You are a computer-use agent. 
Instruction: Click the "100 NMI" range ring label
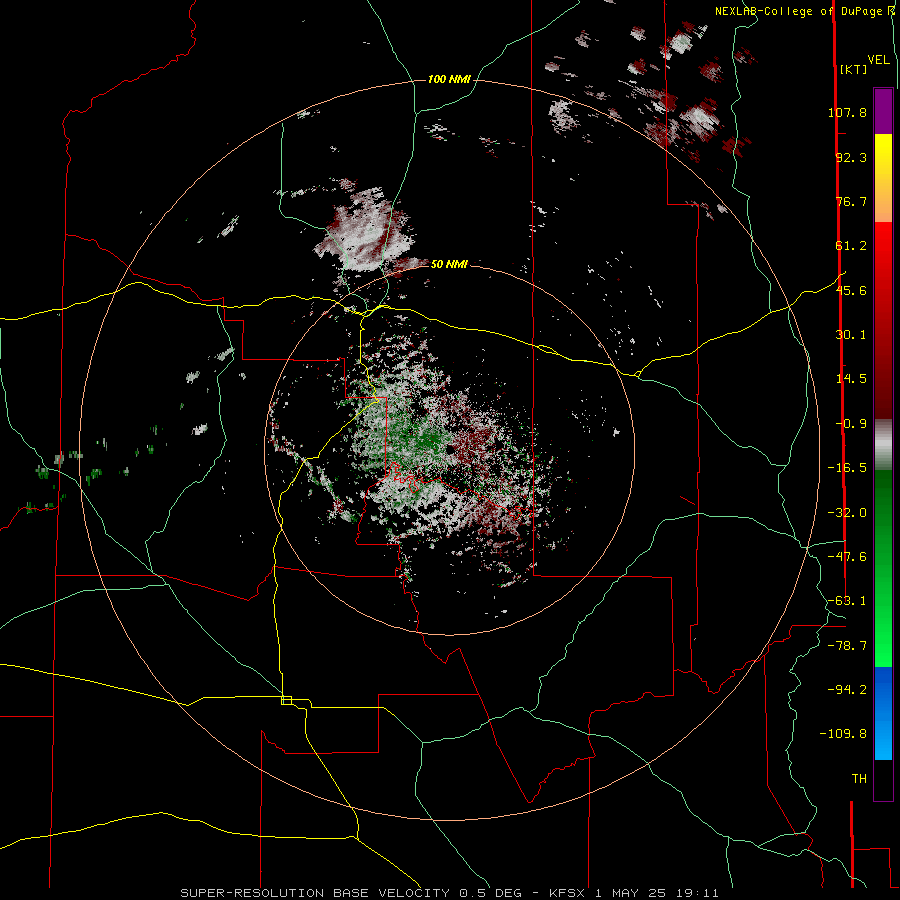point(449,79)
